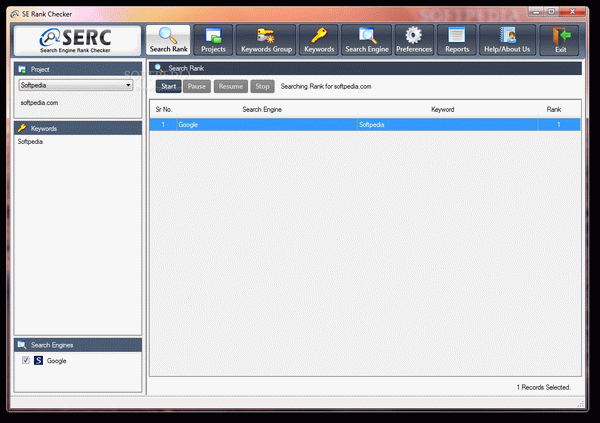Click 'Searching Rank for softpedia.com' status text
Screen dimensions: 600x423
click(x=326, y=87)
